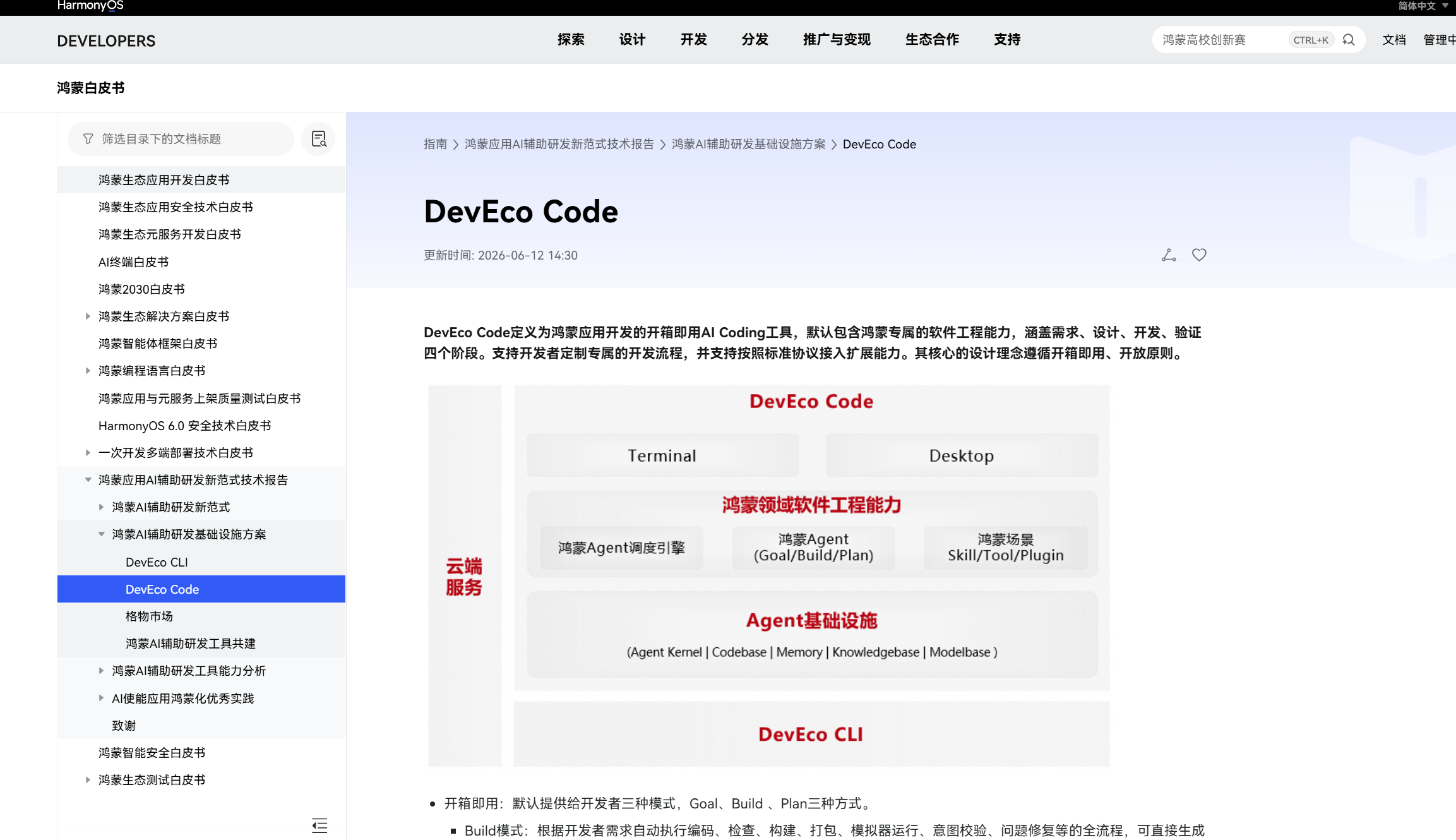This screenshot has height=840, width=1456.
Task: Open the 生态合作 menu
Action: pos(932,40)
